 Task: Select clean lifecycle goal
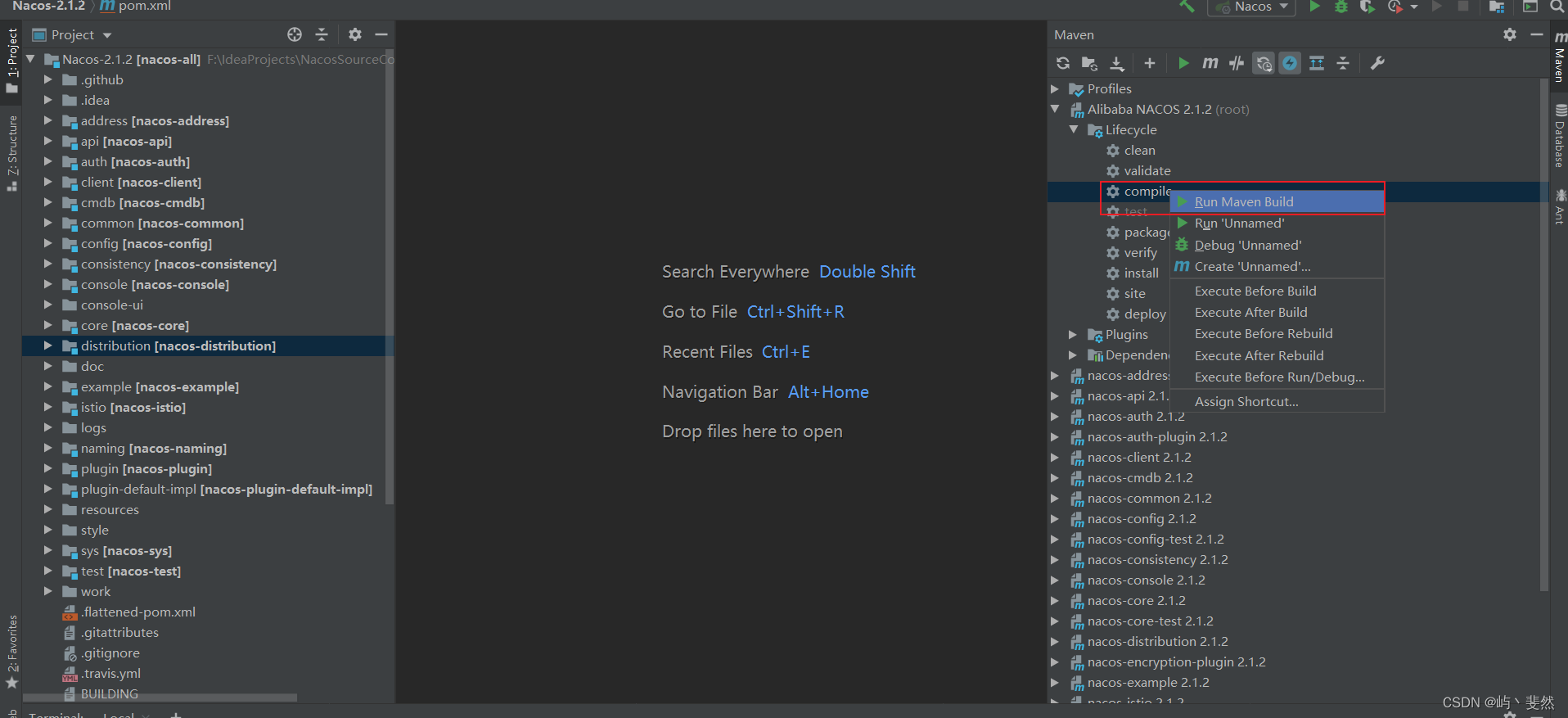[1130, 150]
